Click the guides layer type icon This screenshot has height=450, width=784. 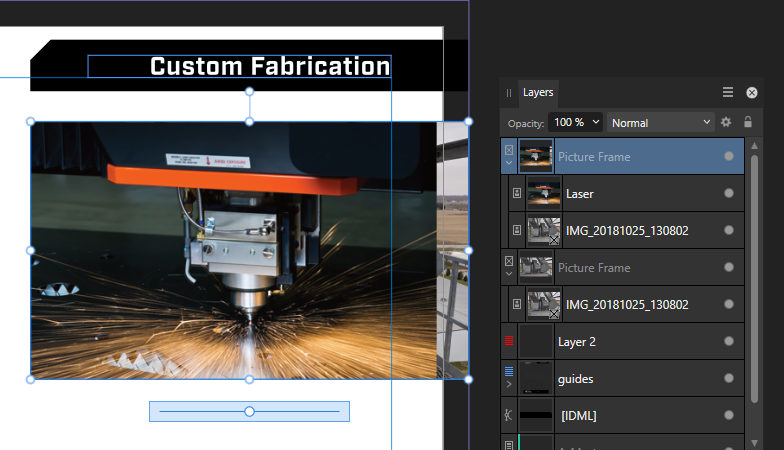(509, 371)
